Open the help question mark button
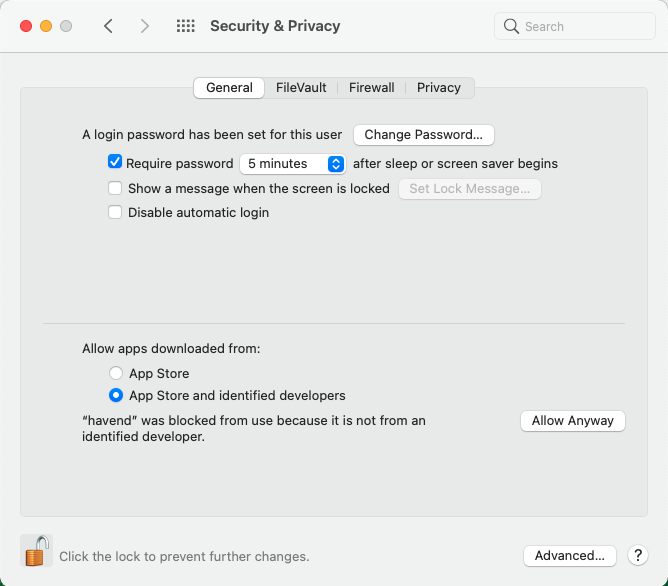Viewport: 668px width, 586px height. pyautogui.click(x=637, y=555)
